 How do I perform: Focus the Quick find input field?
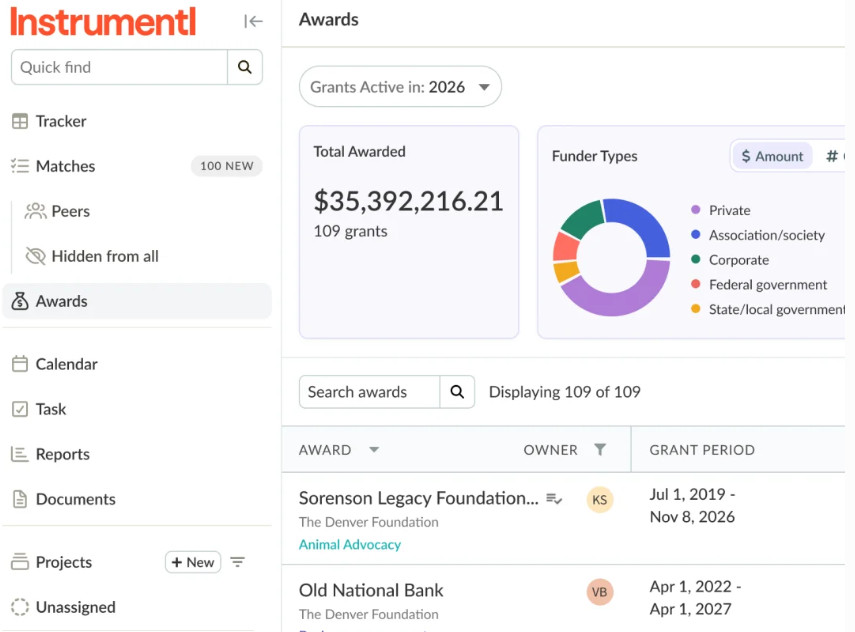click(119, 67)
